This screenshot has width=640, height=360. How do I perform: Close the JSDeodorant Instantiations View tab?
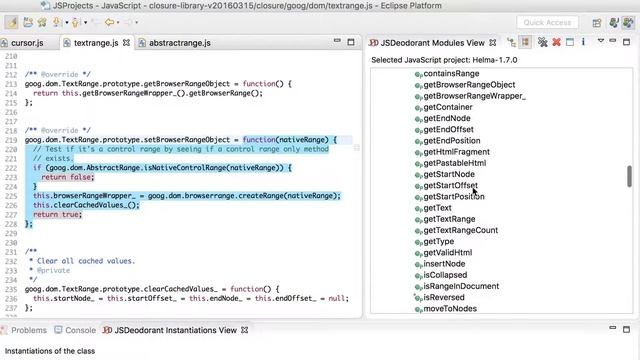click(244, 330)
